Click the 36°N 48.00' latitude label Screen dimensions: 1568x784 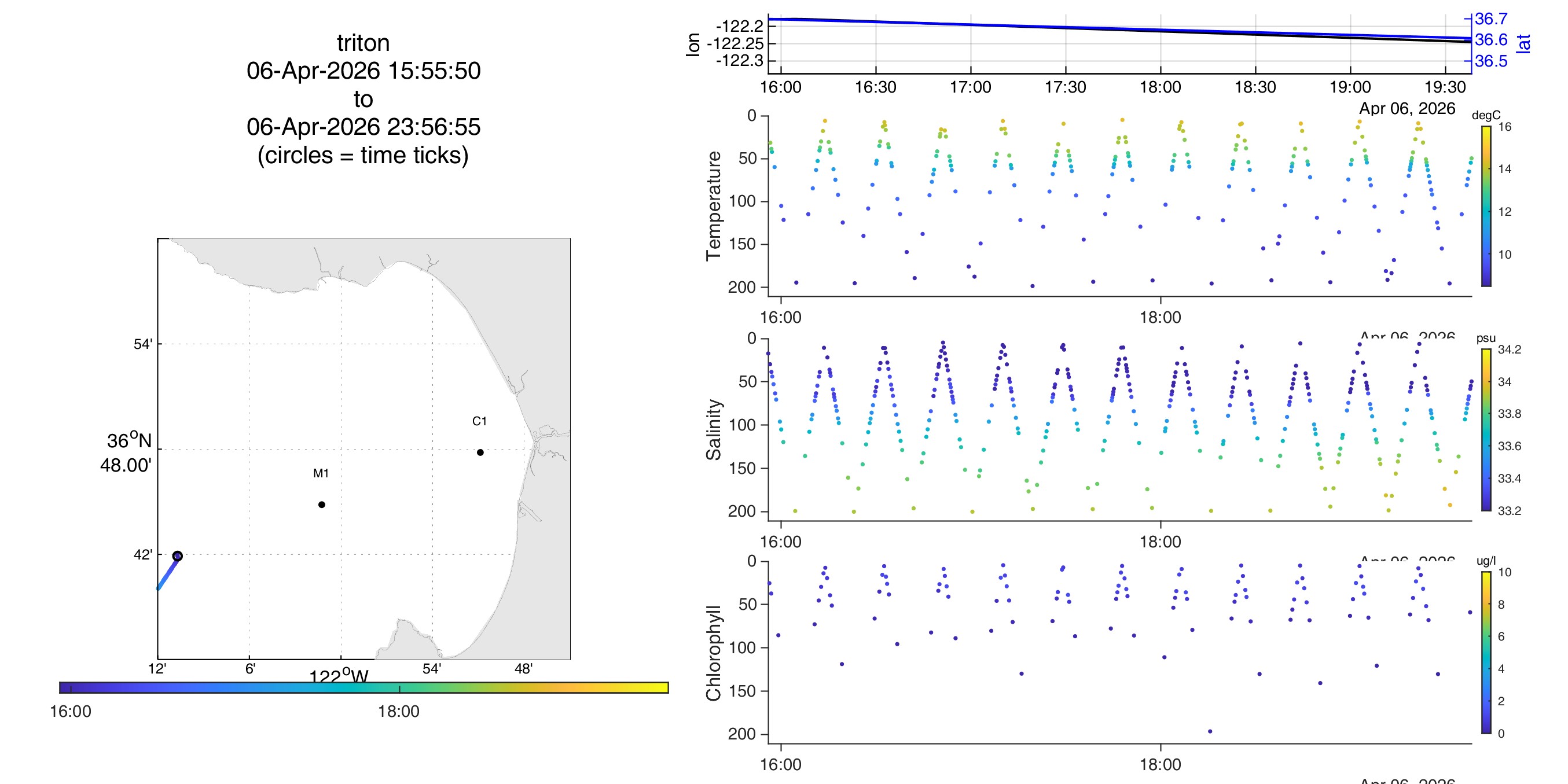127,452
